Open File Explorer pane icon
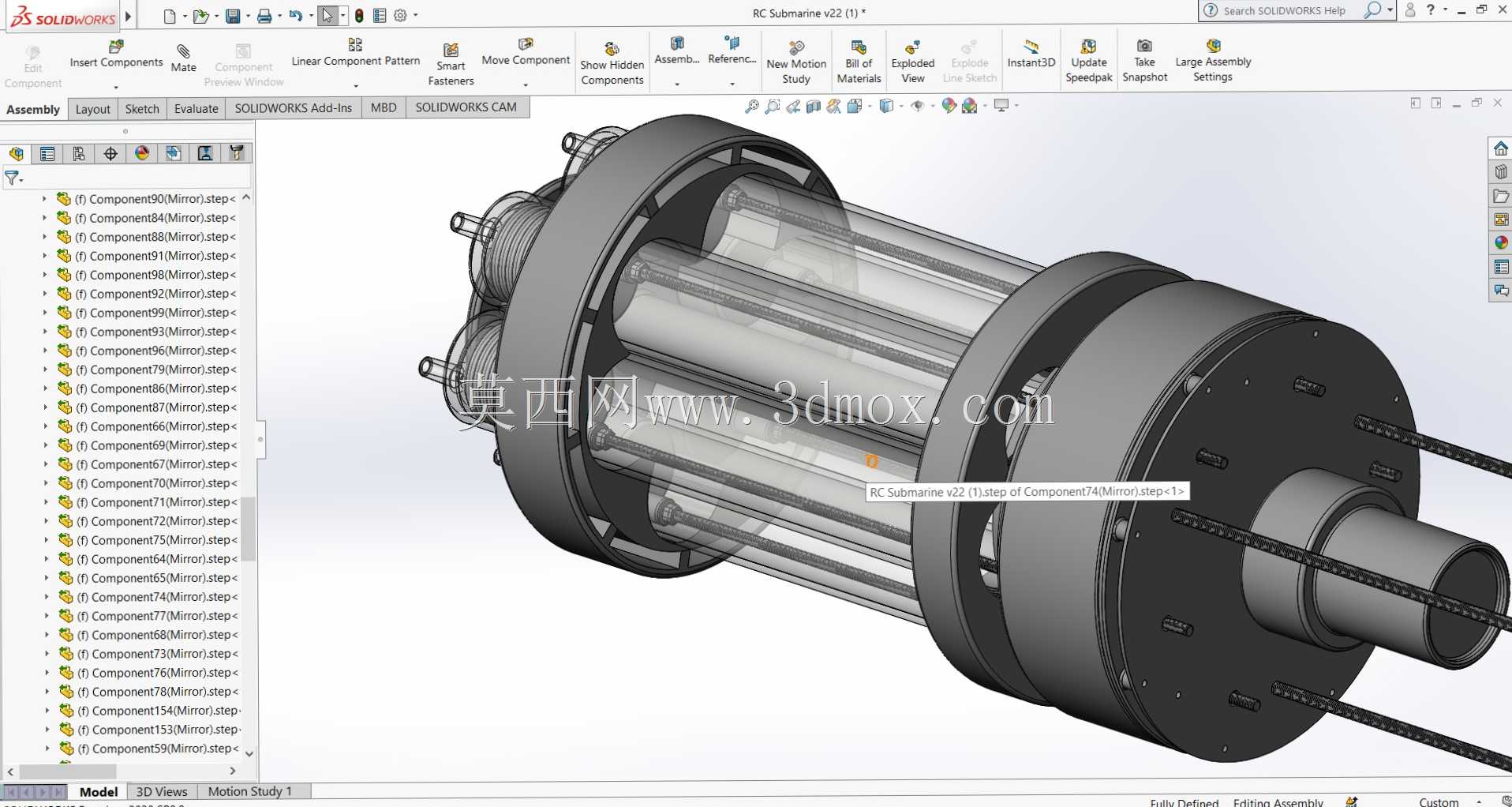The height and width of the screenshot is (807, 1512). 1500,196
